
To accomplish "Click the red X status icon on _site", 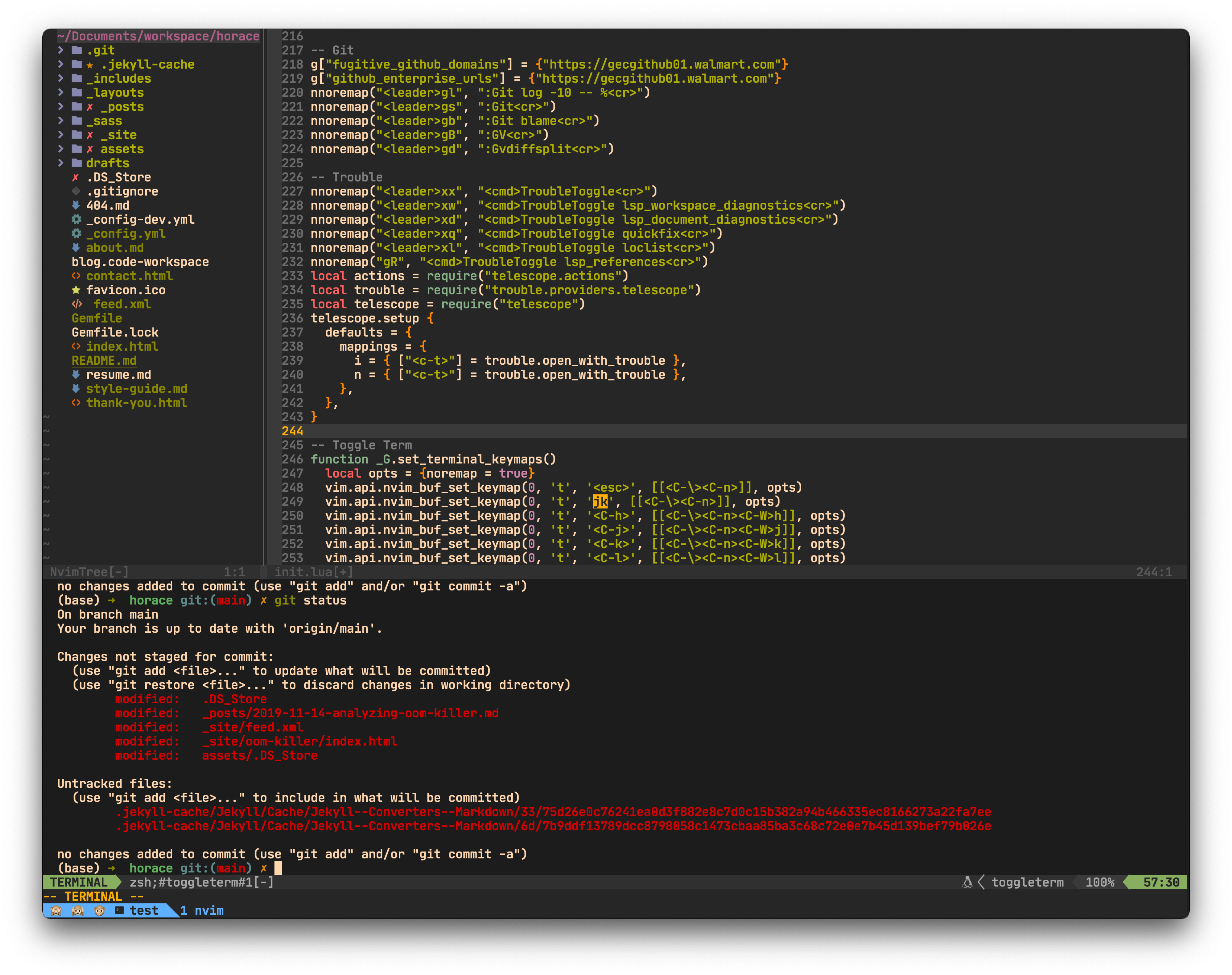I will tap(90, 135).
